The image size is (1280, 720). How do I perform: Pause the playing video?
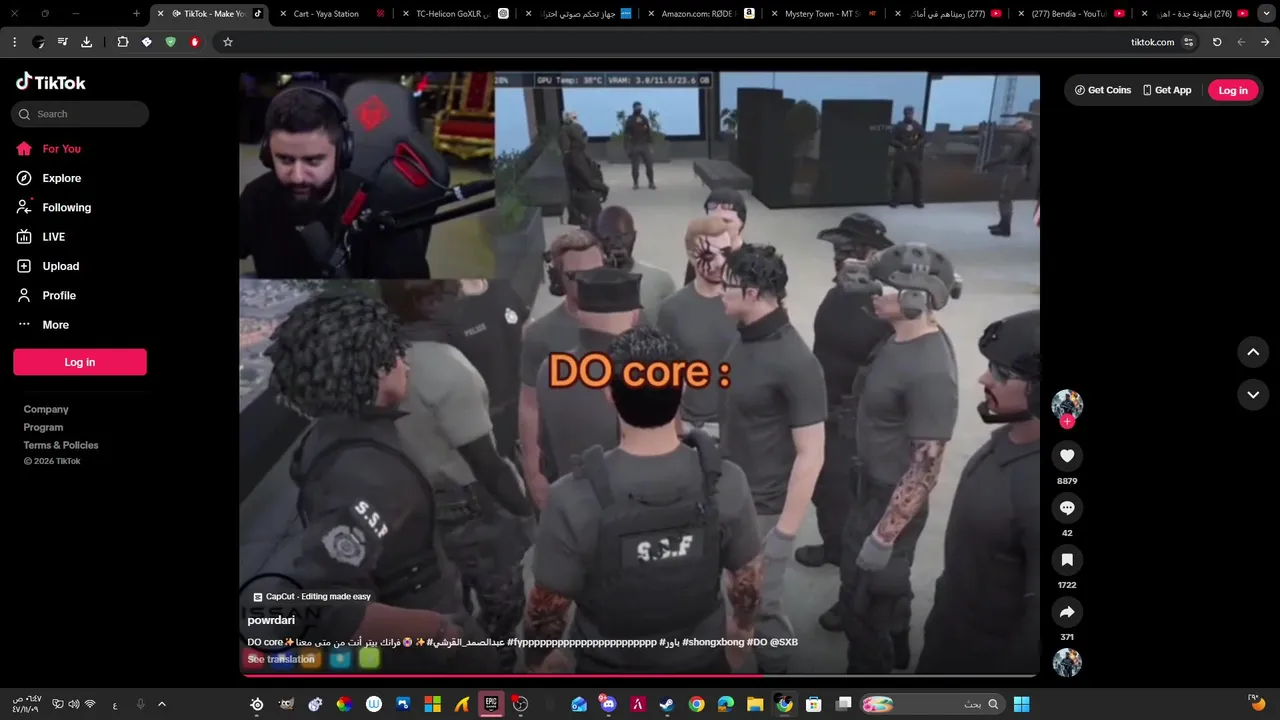[x=639, y=373]
